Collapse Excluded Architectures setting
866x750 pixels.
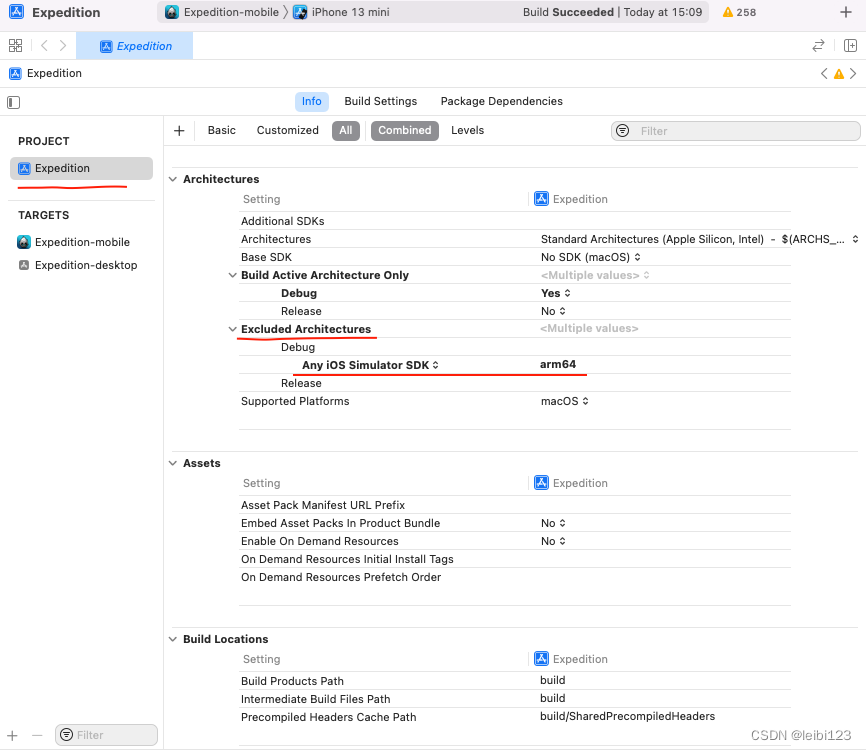233,329
